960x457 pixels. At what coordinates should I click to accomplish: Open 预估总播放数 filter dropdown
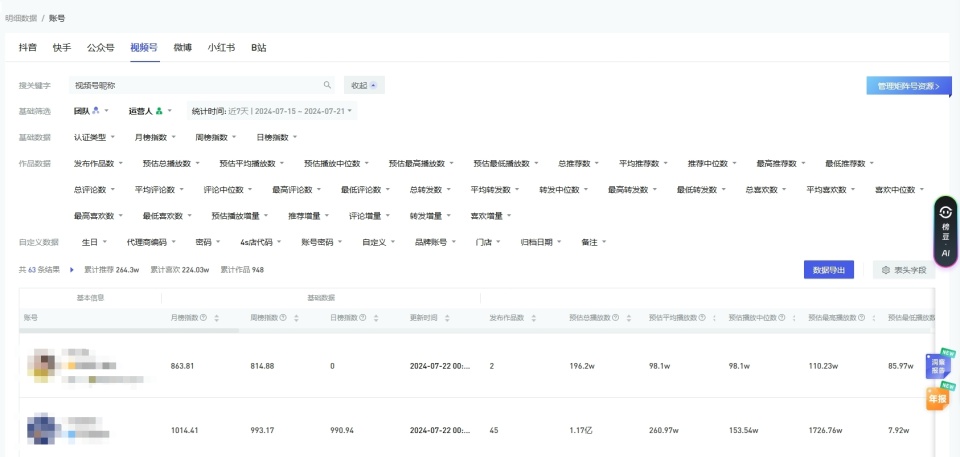click(x=171, y=164)
